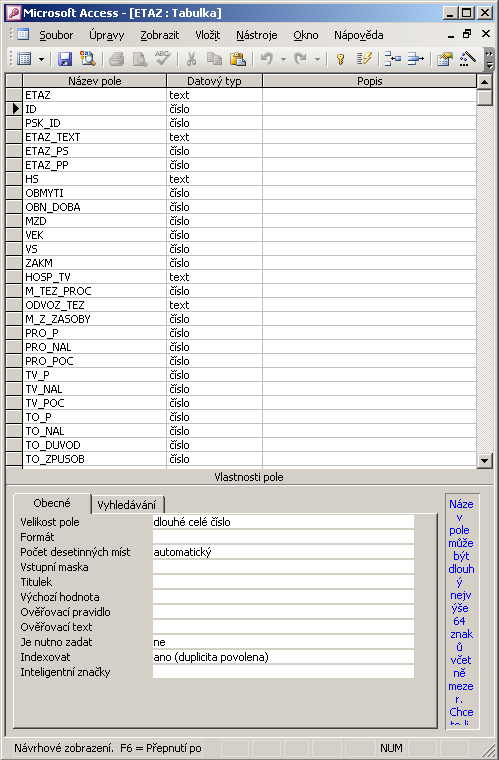Select the OBMYTI field name cell
The height and width of the screenshot is (760, 499).
(94, 193)
